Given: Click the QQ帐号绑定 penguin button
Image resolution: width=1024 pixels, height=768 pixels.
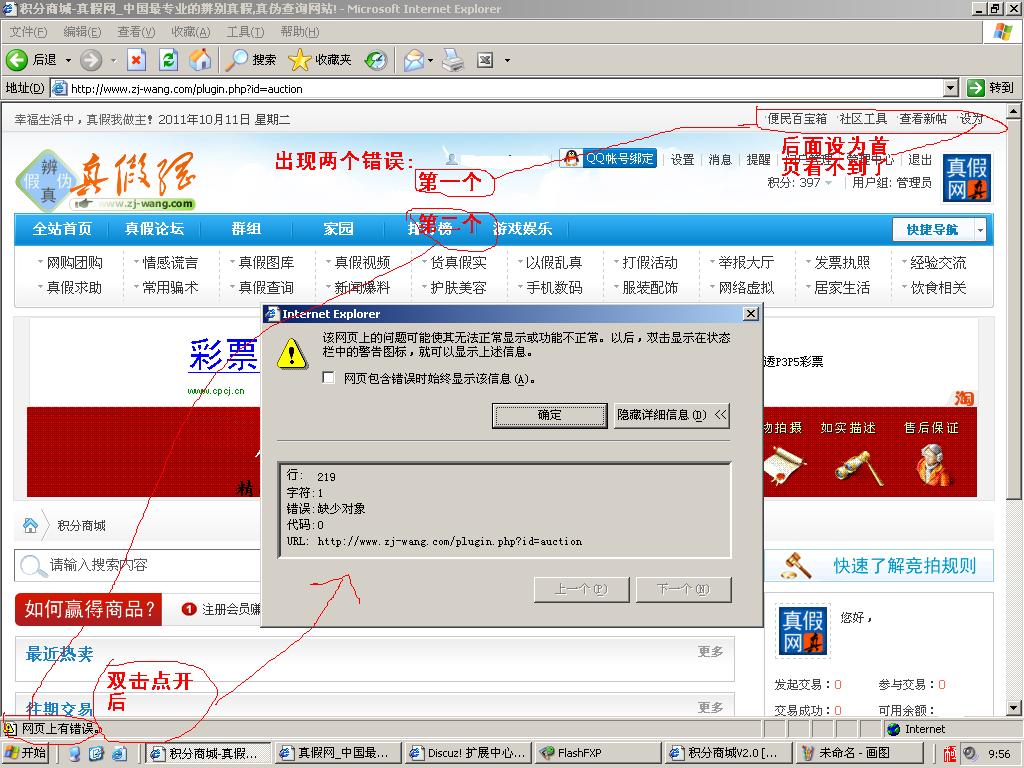Looking at the screenshot, I should click(608, 159).
